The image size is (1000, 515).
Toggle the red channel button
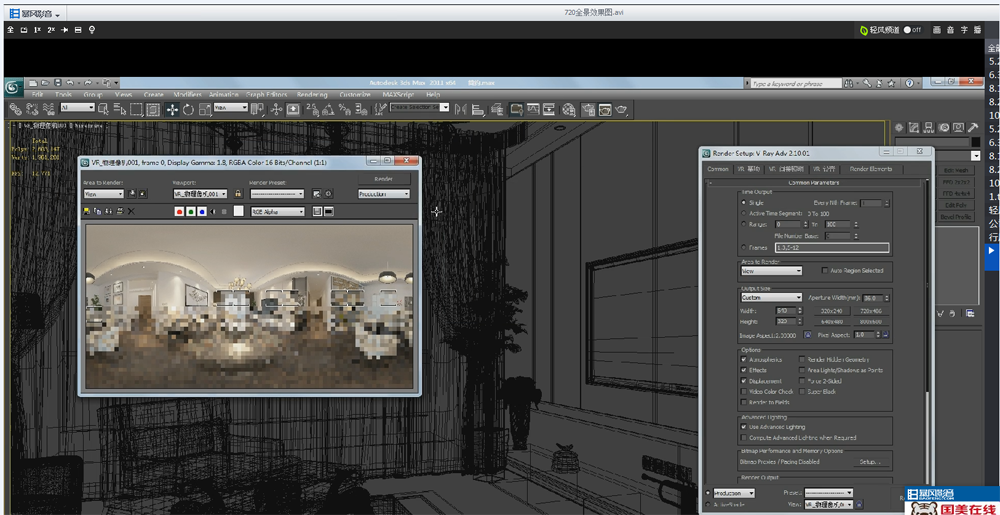(x=179, y=212)
